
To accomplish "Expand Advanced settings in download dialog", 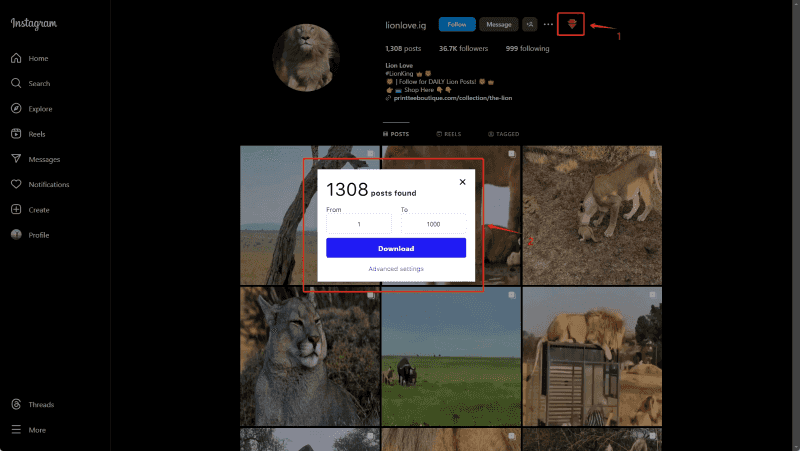I will tap(395, 269).
